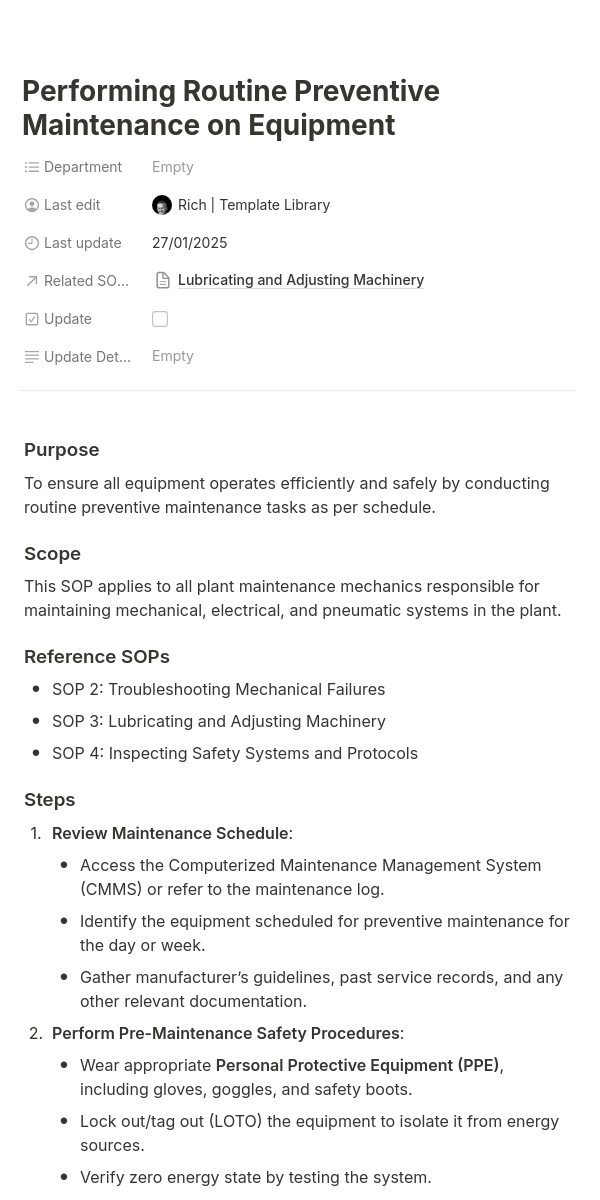Click the Department property label

tap(83, 167)
